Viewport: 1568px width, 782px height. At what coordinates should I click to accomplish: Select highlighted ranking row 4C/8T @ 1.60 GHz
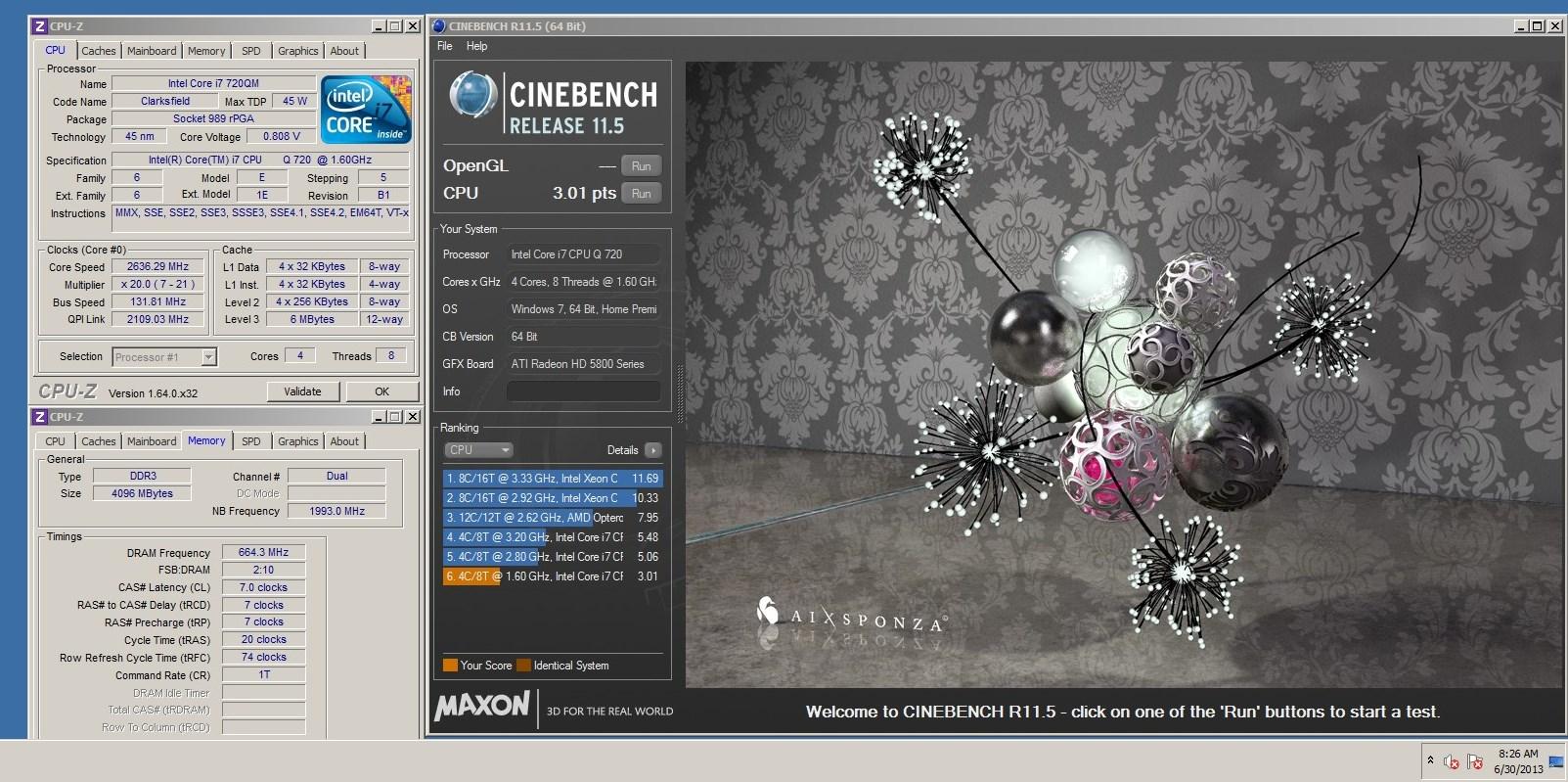pos(553,576)
